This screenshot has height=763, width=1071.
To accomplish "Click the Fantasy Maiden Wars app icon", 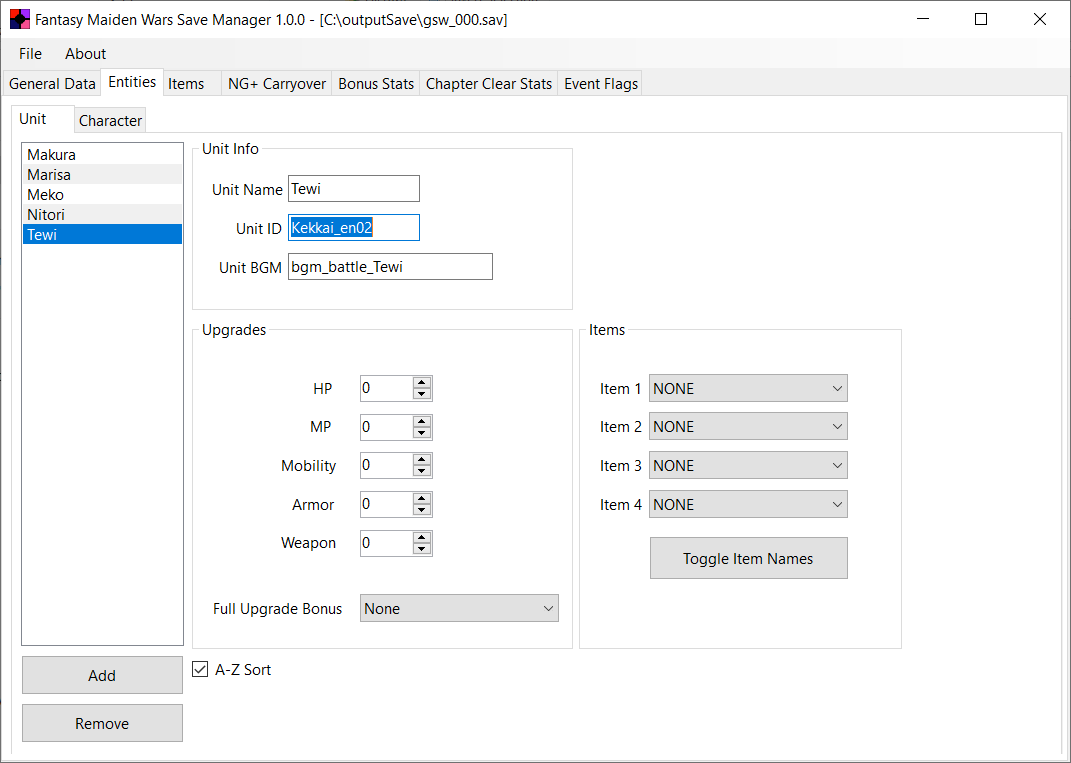I will click(20, 19).
